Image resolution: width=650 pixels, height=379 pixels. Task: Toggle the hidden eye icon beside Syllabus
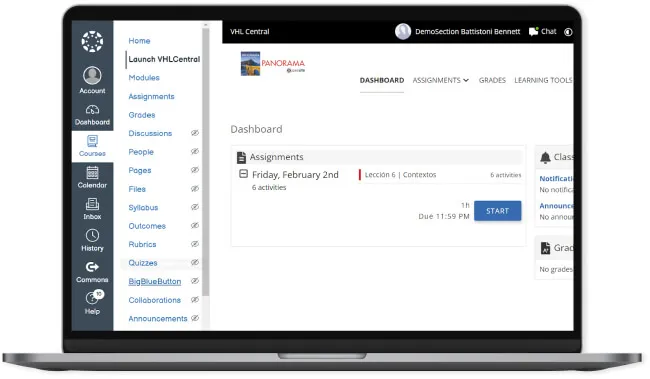pyautogui.click(x=194, y=207)
